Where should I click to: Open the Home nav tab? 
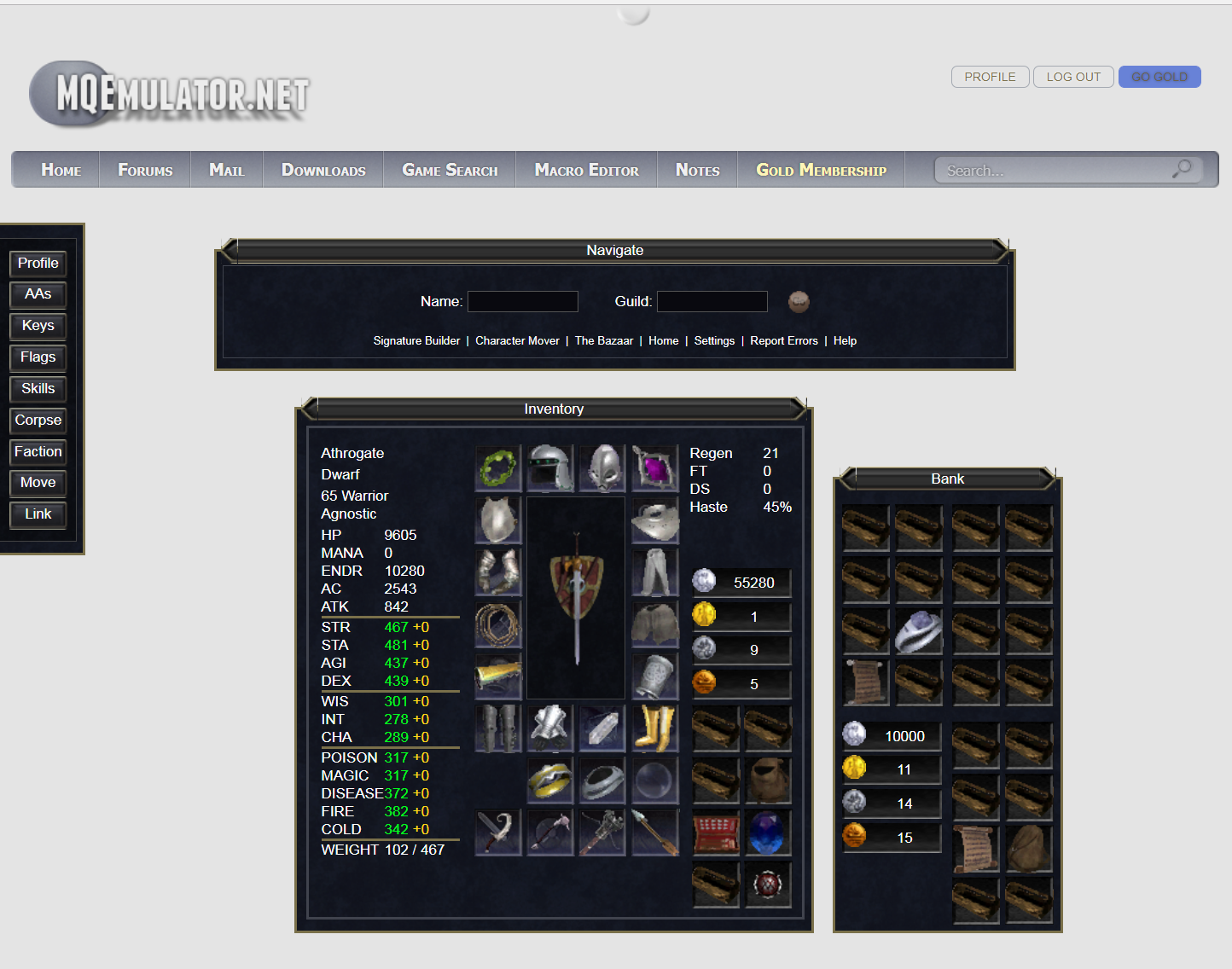[x=61, y=170]
